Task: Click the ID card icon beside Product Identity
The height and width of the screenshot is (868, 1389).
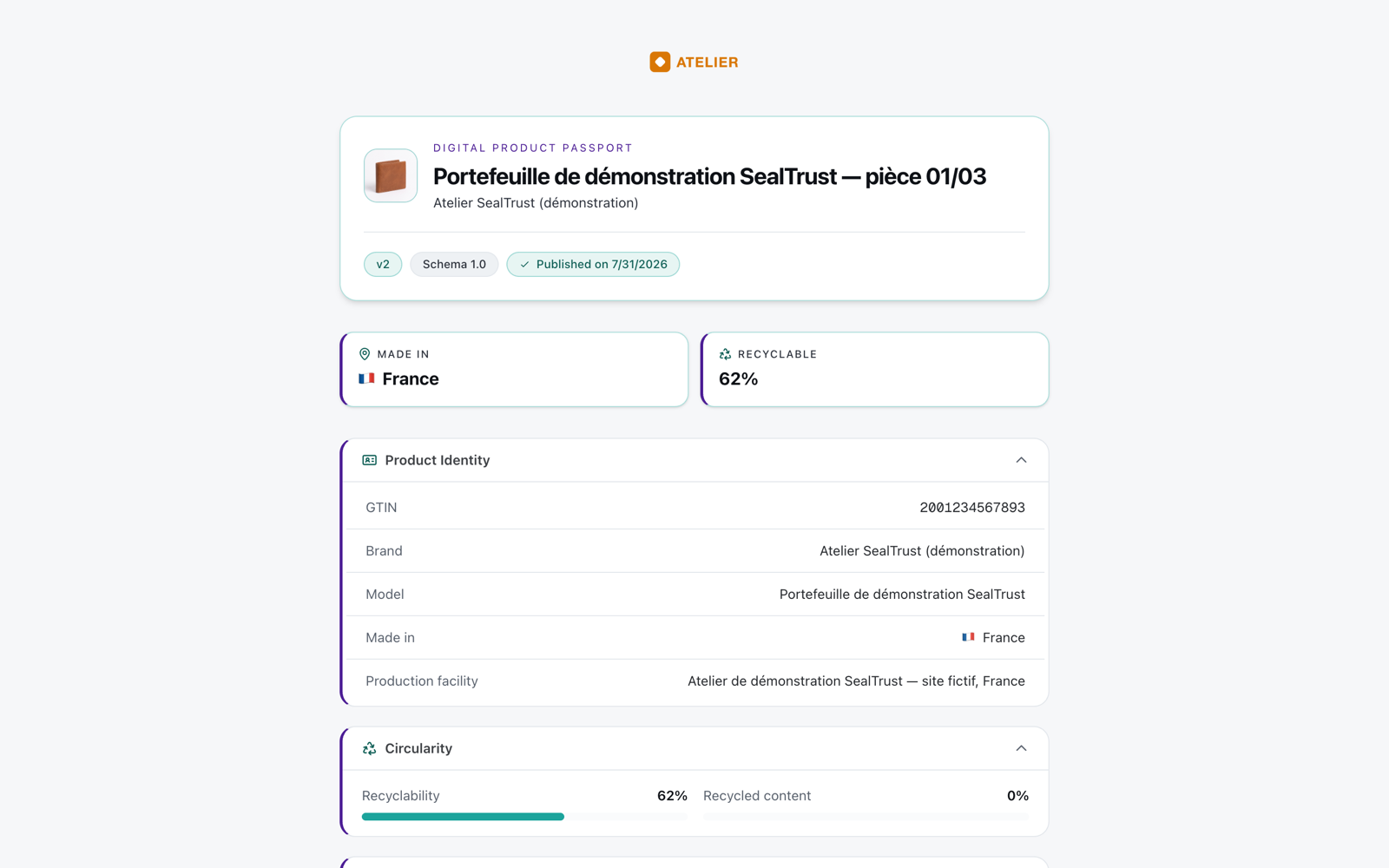Action: (370, 460)
